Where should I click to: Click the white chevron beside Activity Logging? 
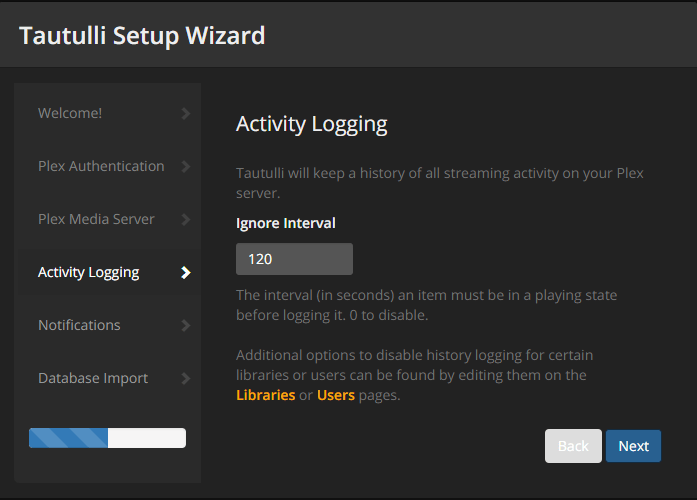(x=186, y=273)
